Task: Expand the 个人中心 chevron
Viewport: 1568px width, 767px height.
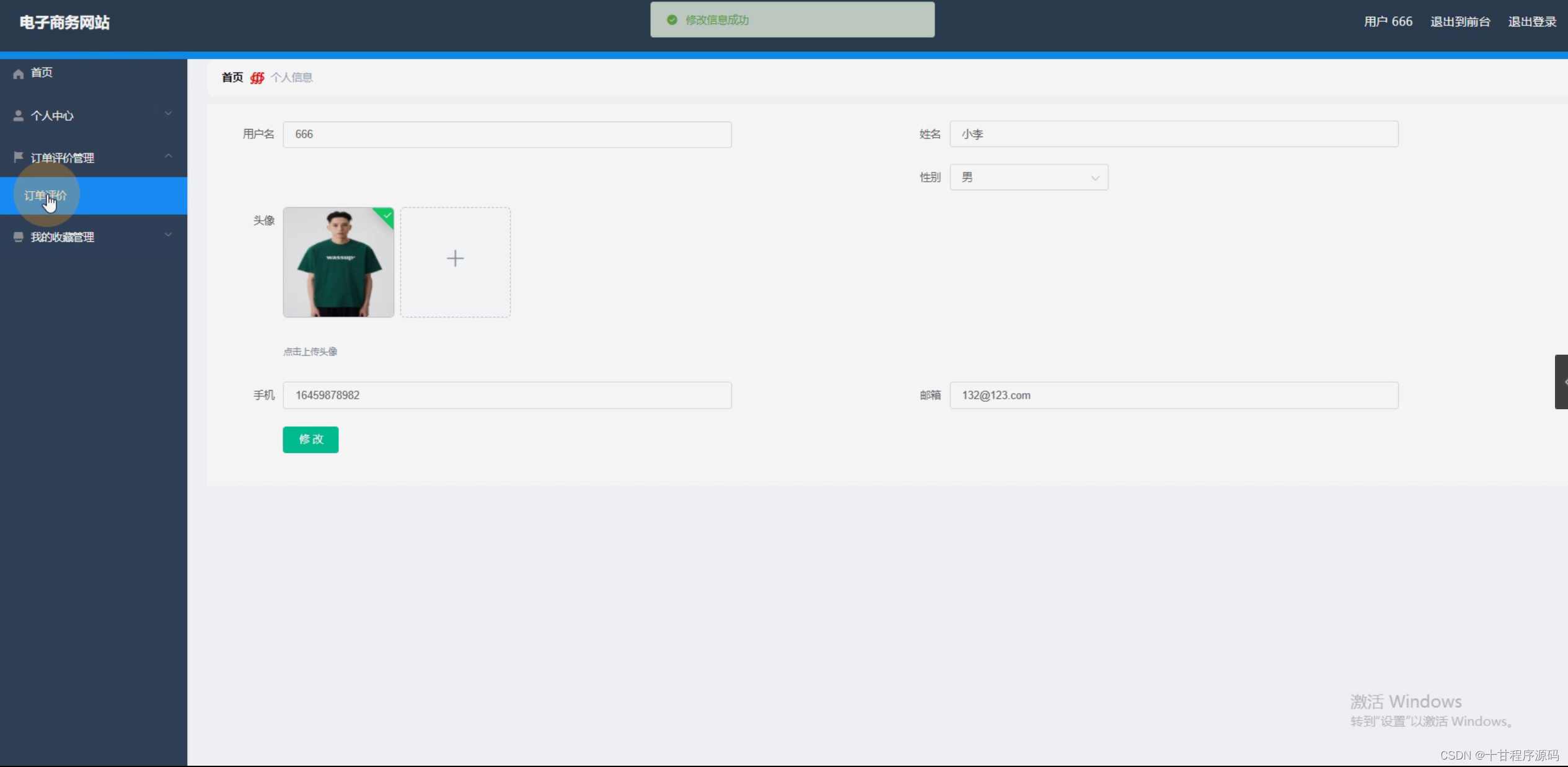Action: [x=168, y=113]
